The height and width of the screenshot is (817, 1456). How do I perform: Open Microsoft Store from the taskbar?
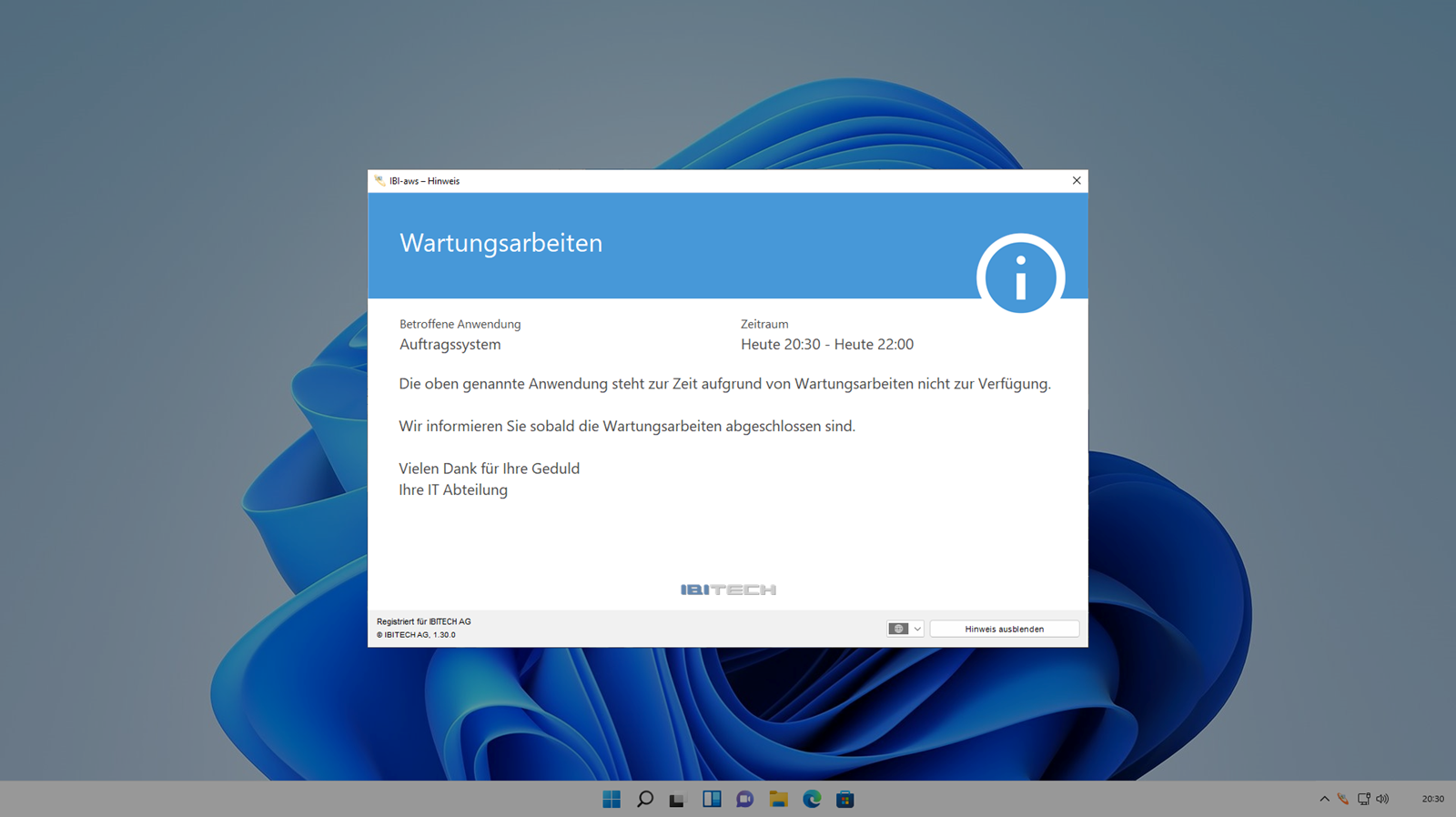point(844,799)
